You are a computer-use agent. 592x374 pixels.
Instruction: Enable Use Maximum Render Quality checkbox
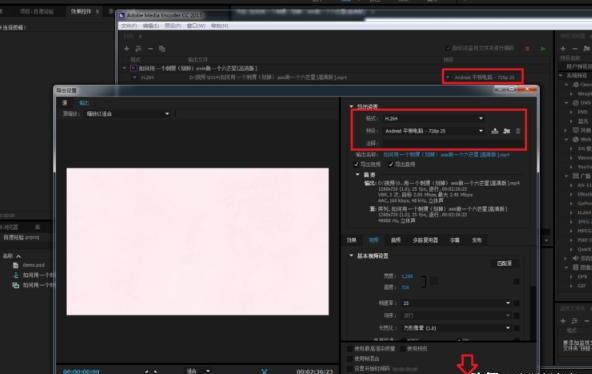[x=350, y=349]
